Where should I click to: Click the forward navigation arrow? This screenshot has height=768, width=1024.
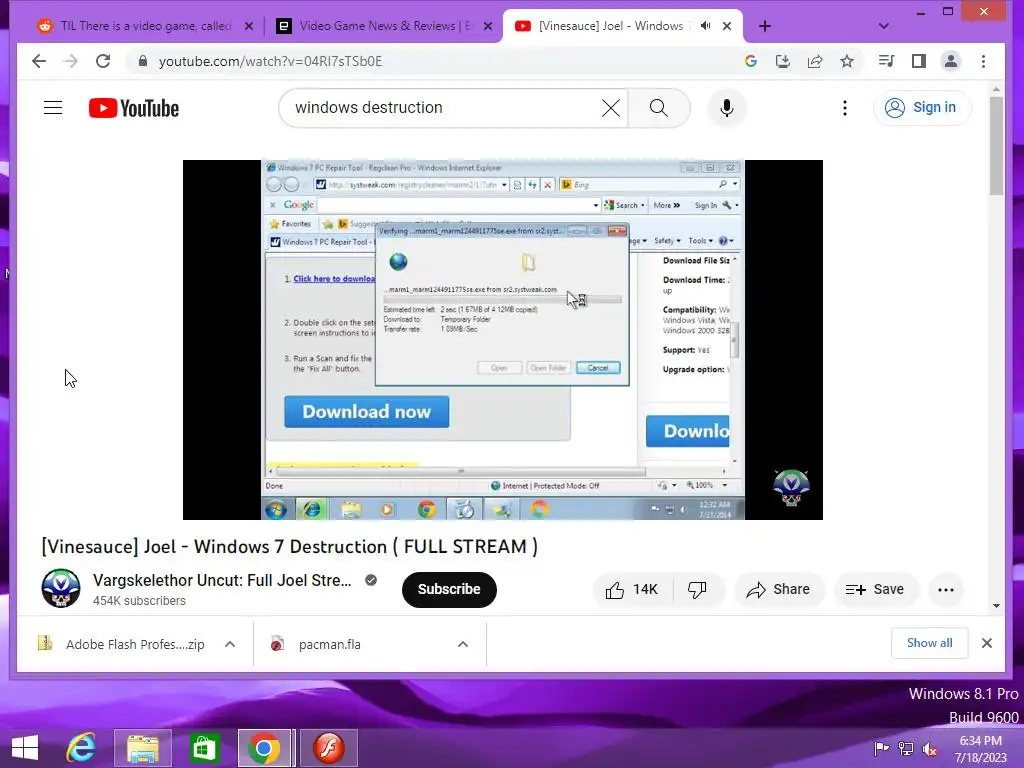coord(71,61)
